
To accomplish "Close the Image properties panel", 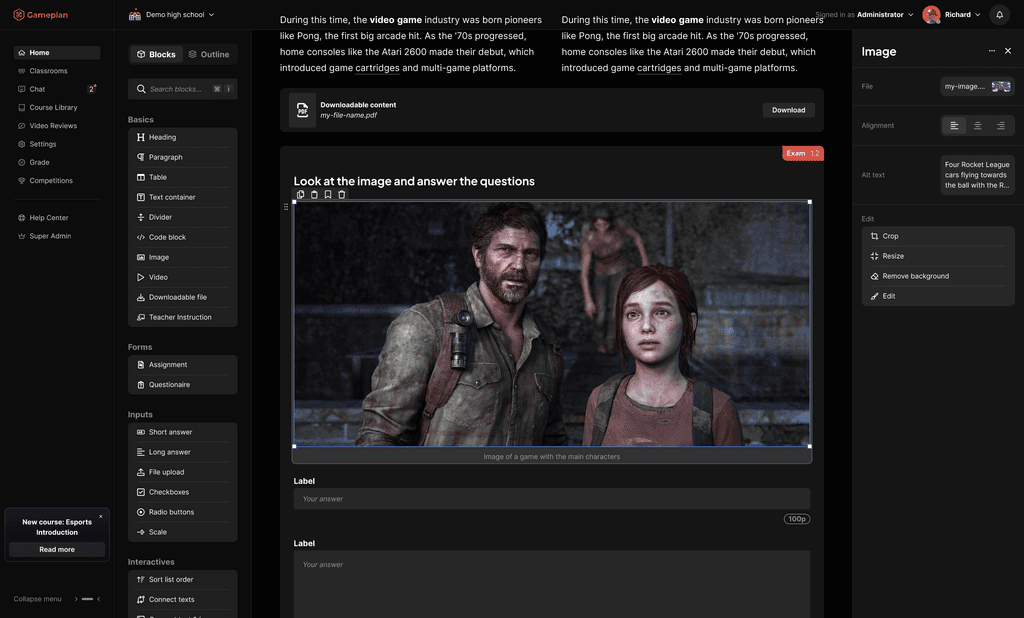I will (x=1008, y=51).
